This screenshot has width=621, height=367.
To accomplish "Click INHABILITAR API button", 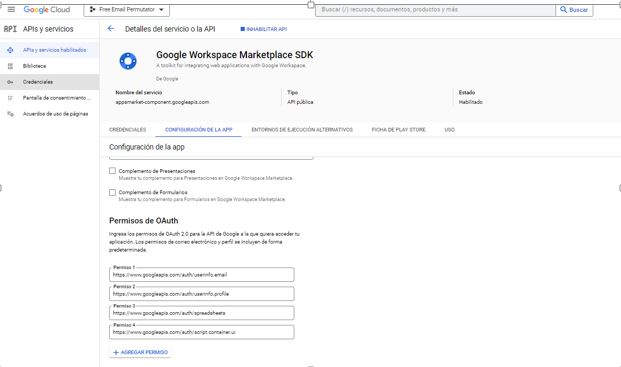I will point(264,29).
